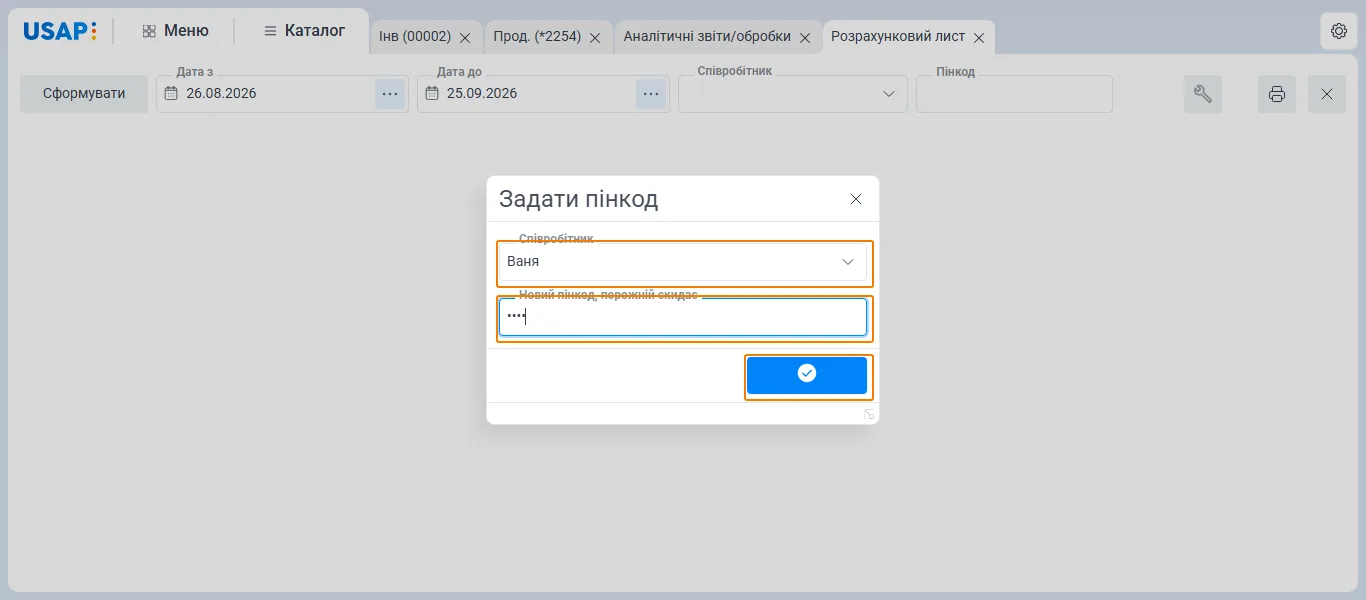
Task: Click the Дата до date 25.09.2026
Action: (482, 94)
